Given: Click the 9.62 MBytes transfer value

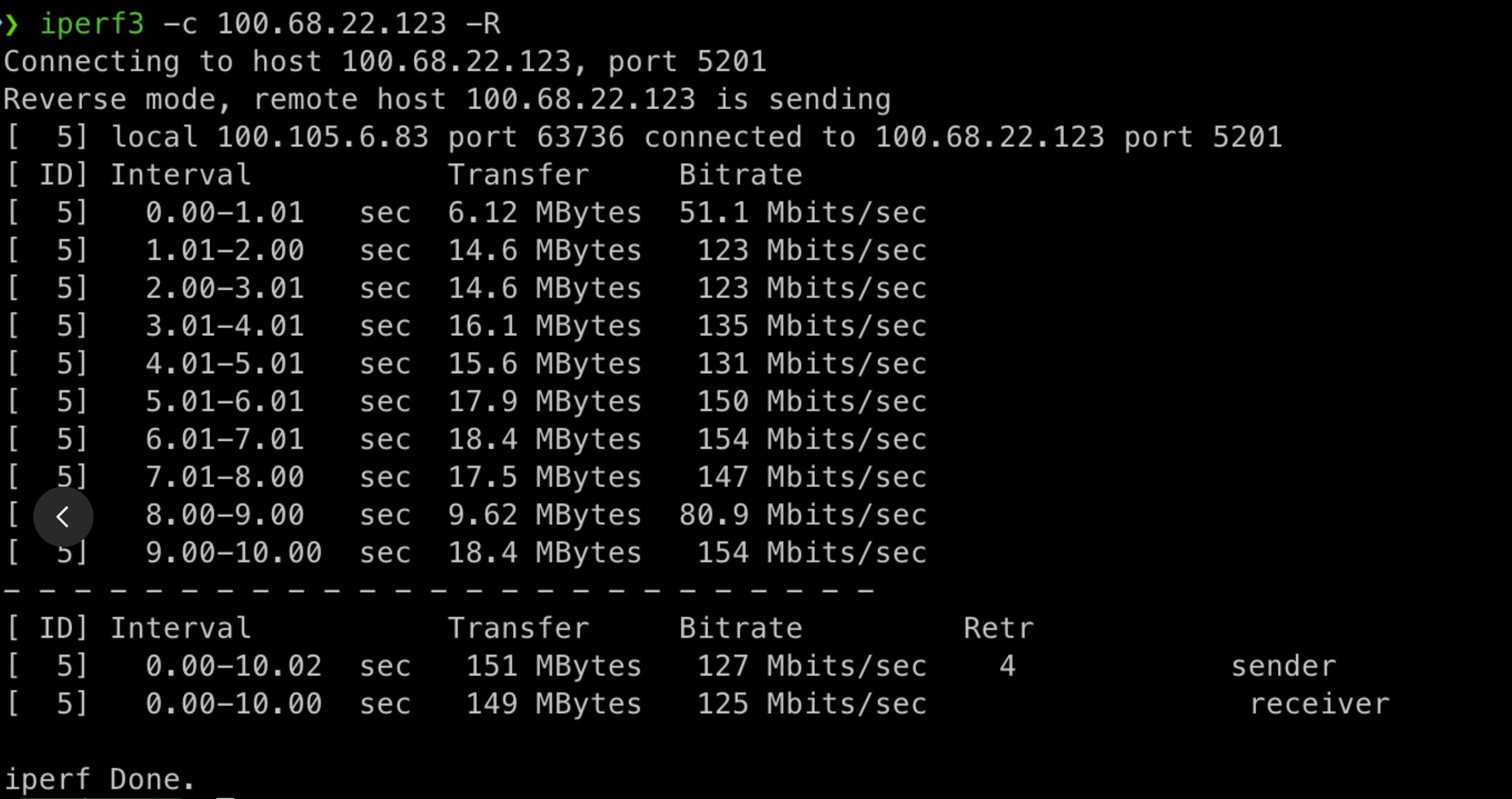Looking at the screenshot, I should point(544,515).
